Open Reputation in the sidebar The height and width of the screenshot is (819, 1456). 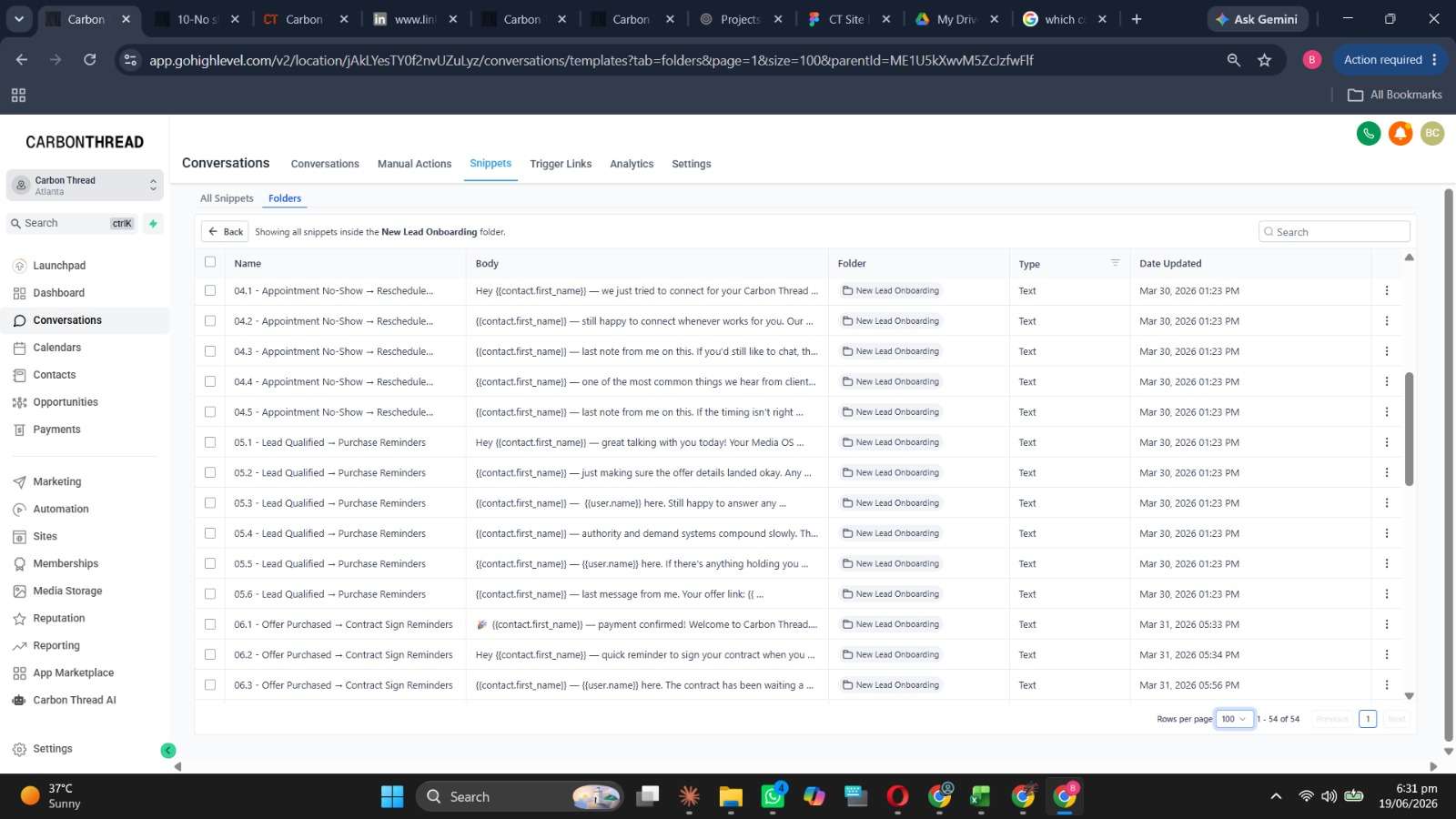tap(58, 618)
